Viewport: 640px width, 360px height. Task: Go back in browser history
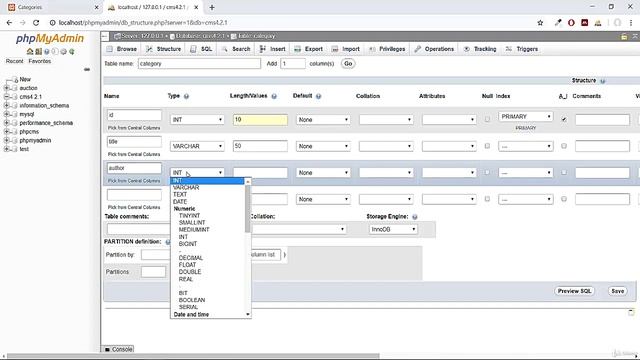[9, 23]
